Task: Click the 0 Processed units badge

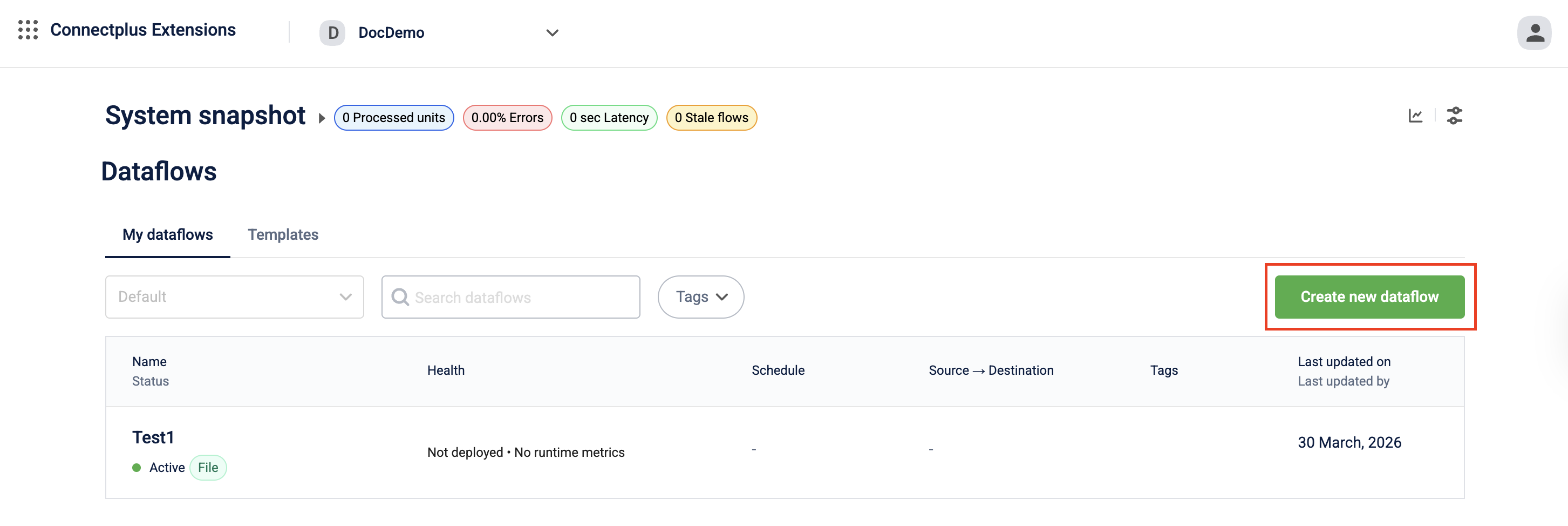Action: 394,118
